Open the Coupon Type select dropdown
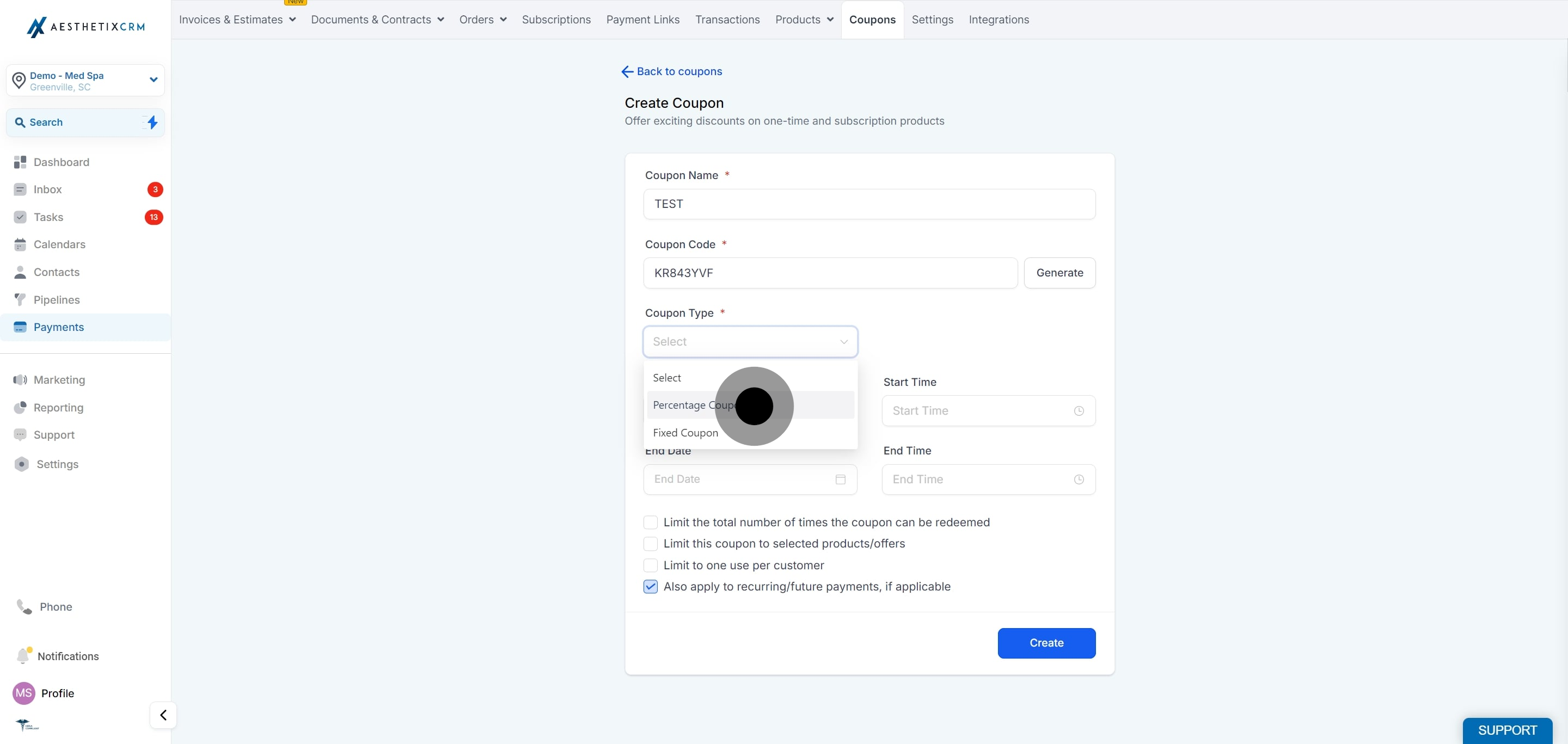The image size is (1568, 744). [750, 342]
